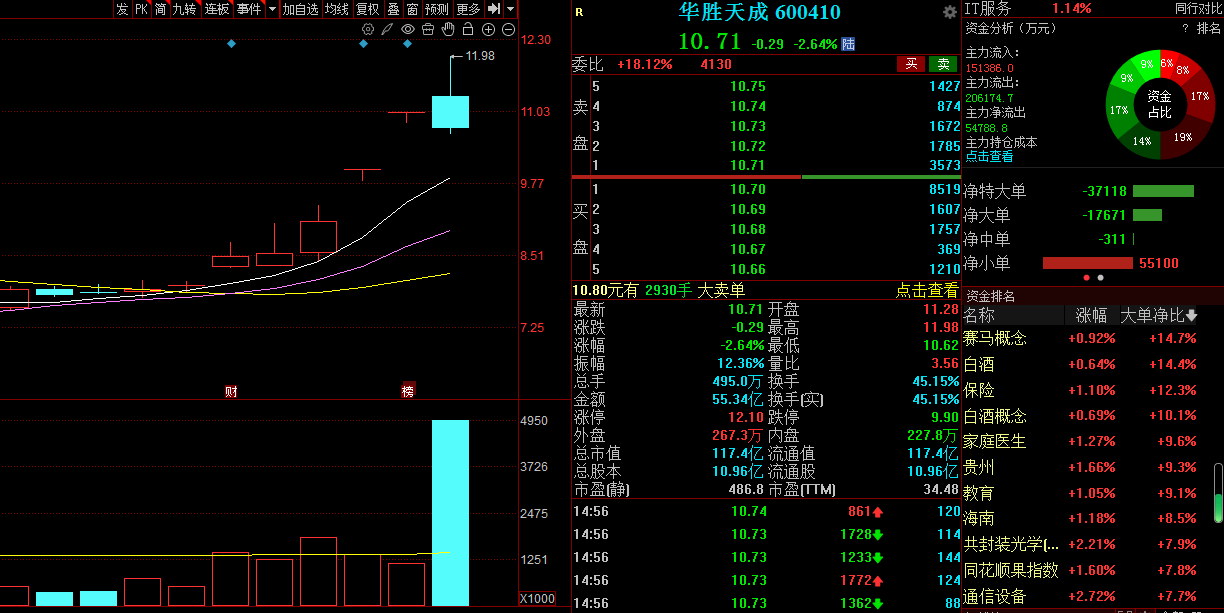Click the red 买 buy button

911,64
